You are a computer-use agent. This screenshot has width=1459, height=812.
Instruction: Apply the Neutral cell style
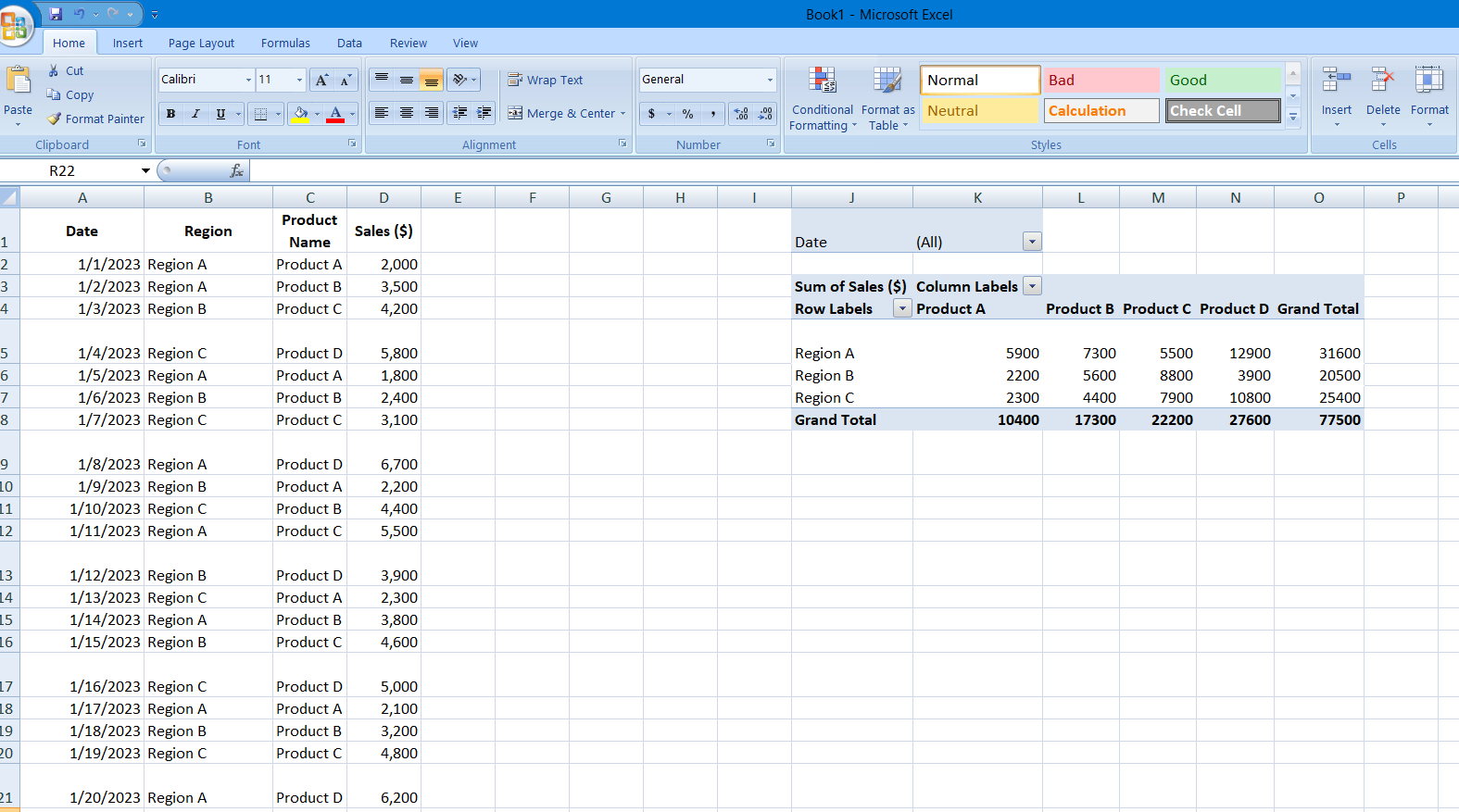[x=980, y=110]
